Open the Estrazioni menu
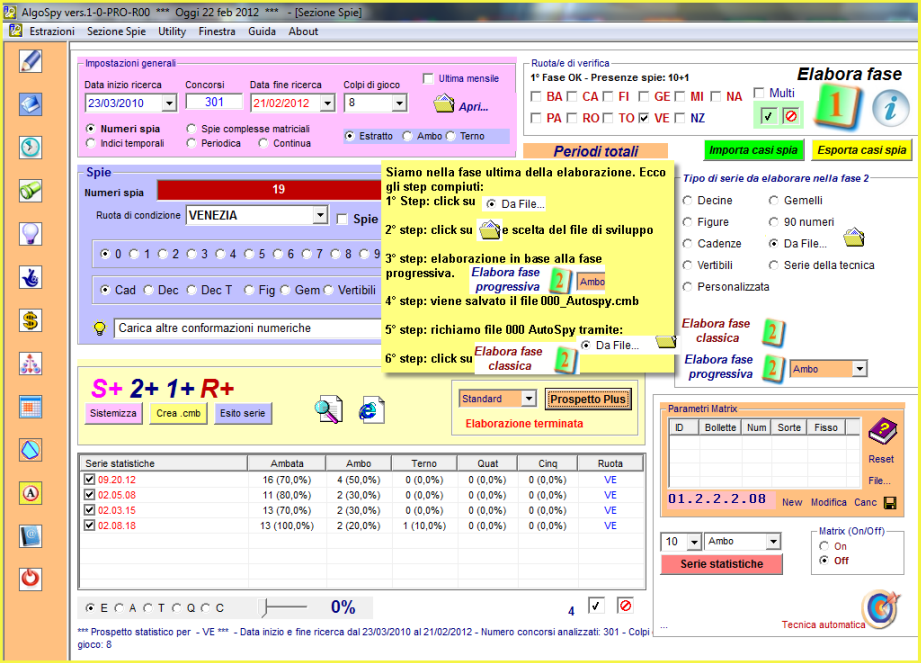This screenshot has width=921, height=663. [x=52, y=31]
